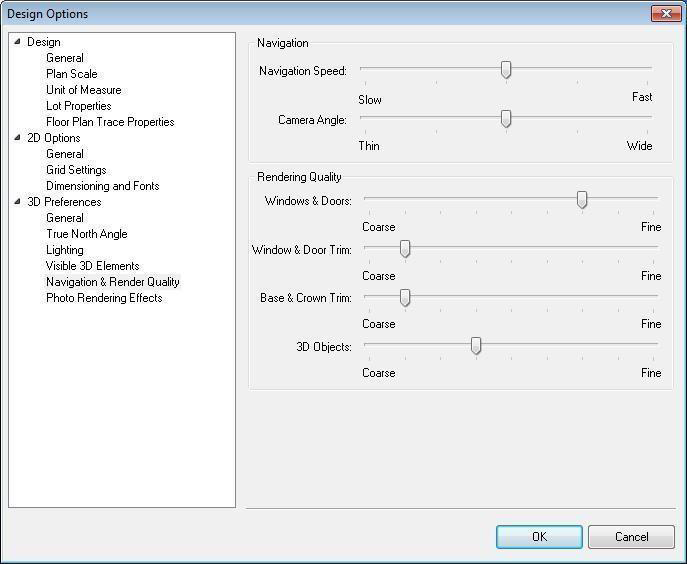
Task: Click the Design tree heading
Action: [x=44, y=42]
